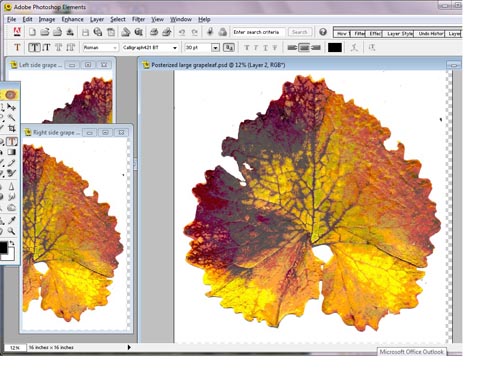Click the 30 pt font size field
This screenshot has width=500, height=377.
[x=198, y=48]
